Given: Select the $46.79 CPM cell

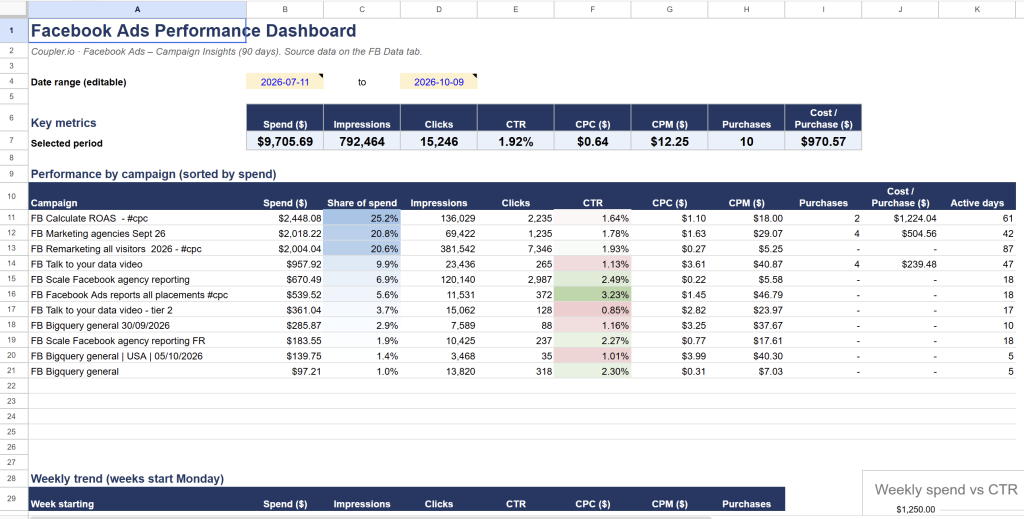Looking at the screenshot, I should pos(746,295).
